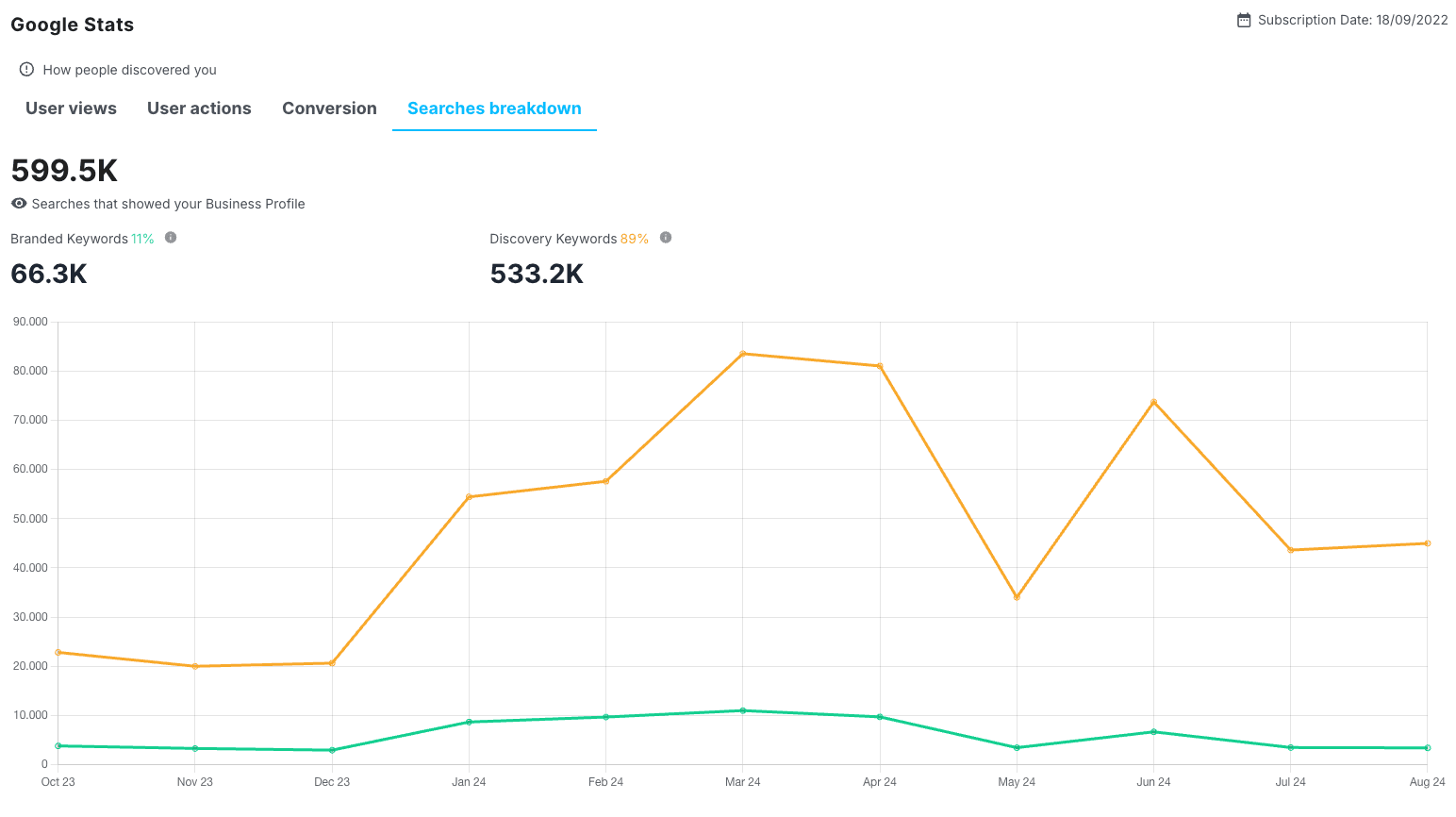Click the orange Mar 24 peak data point
This screenshot has width=1456, height=817.
click(x=743, y=354)
